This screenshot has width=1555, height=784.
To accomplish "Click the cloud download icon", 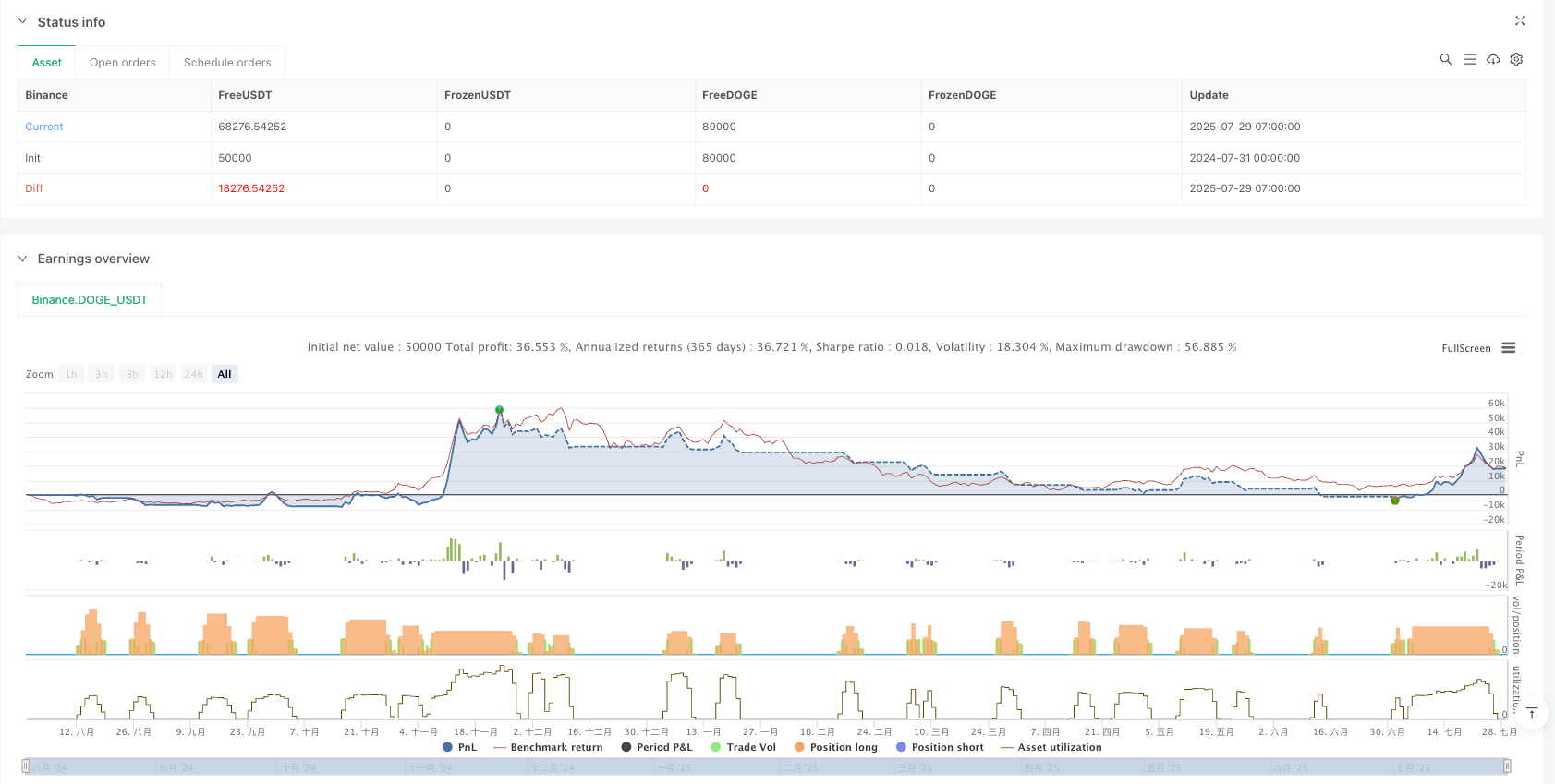I will [1493, 59].
